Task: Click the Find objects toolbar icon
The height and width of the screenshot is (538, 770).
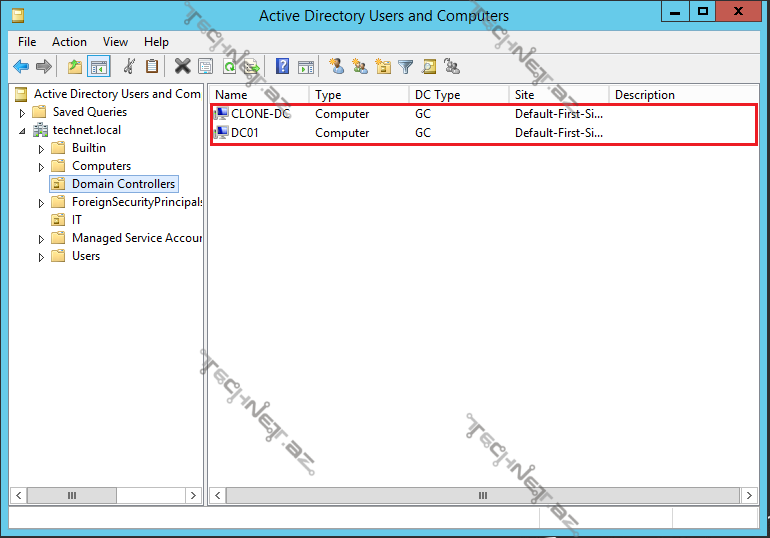Action: click(x=429, y=67)
